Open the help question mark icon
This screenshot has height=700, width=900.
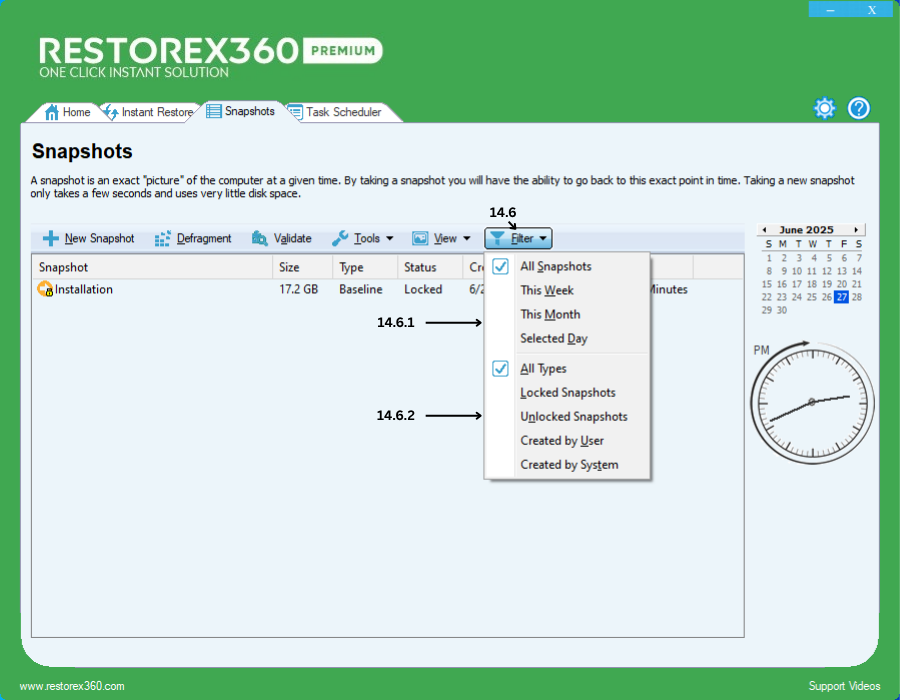(859, 108)
